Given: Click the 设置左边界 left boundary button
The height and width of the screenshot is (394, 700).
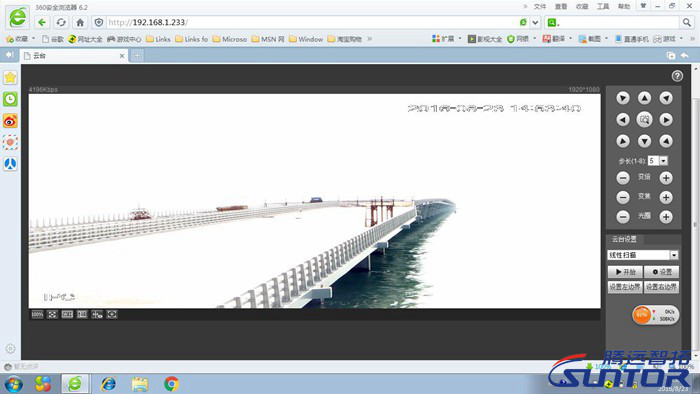Looking at the screenshot, I should click(x=625, y=287).
